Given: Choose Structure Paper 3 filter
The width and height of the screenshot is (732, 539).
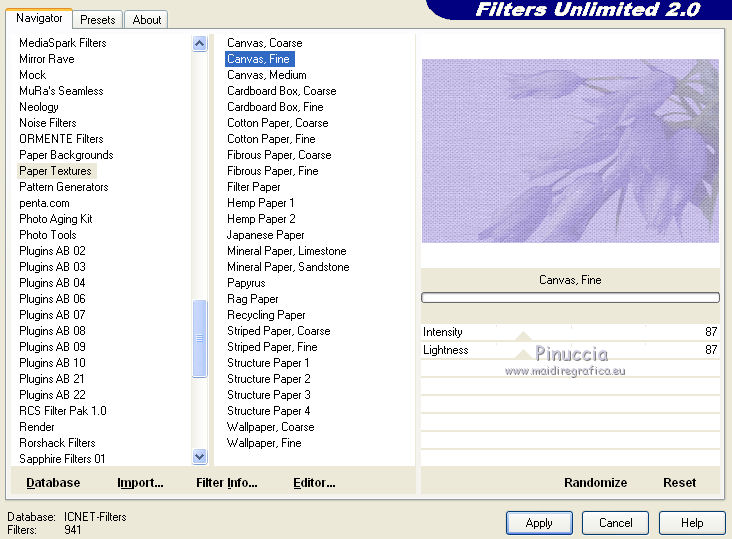Looking at the screenshot, I should pos(268,395).
